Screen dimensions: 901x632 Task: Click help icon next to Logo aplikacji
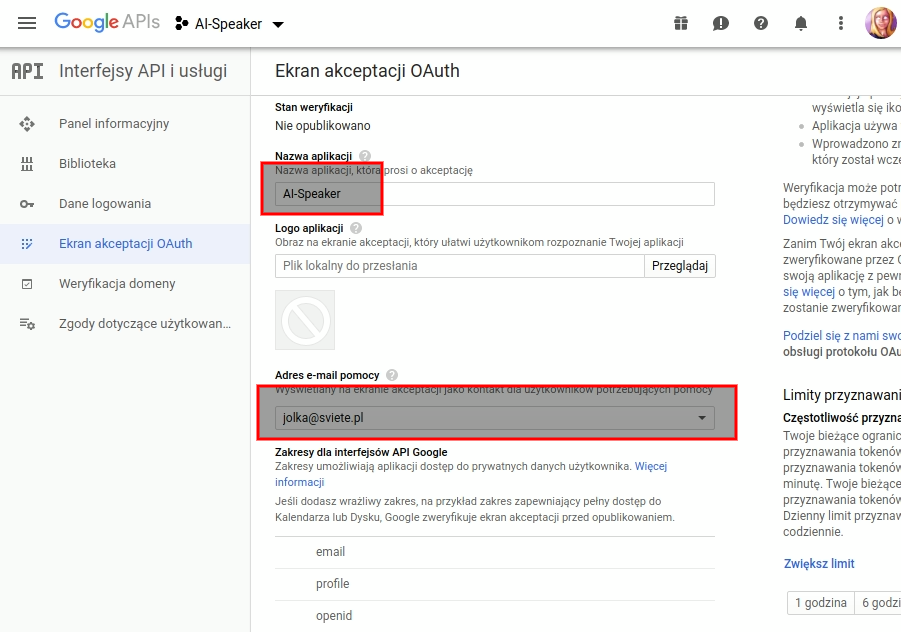356,228
